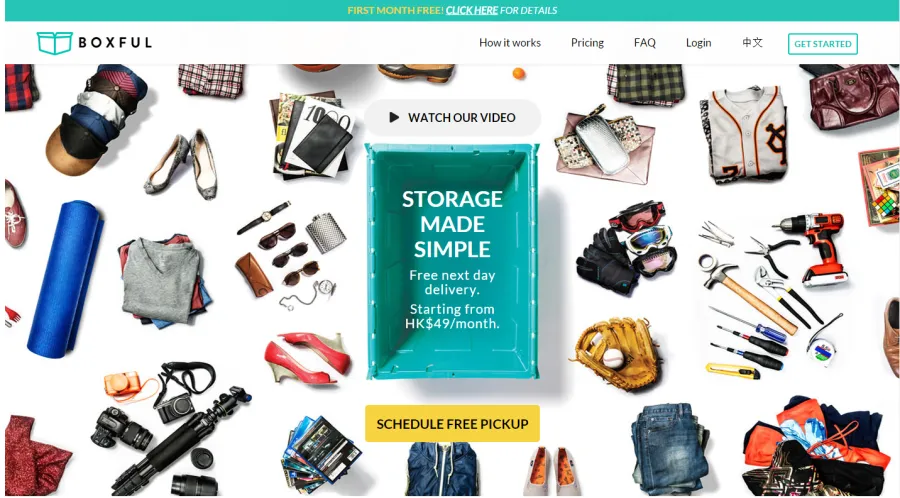
Task: Click the orange power drill image
Action: click(815, 248)
